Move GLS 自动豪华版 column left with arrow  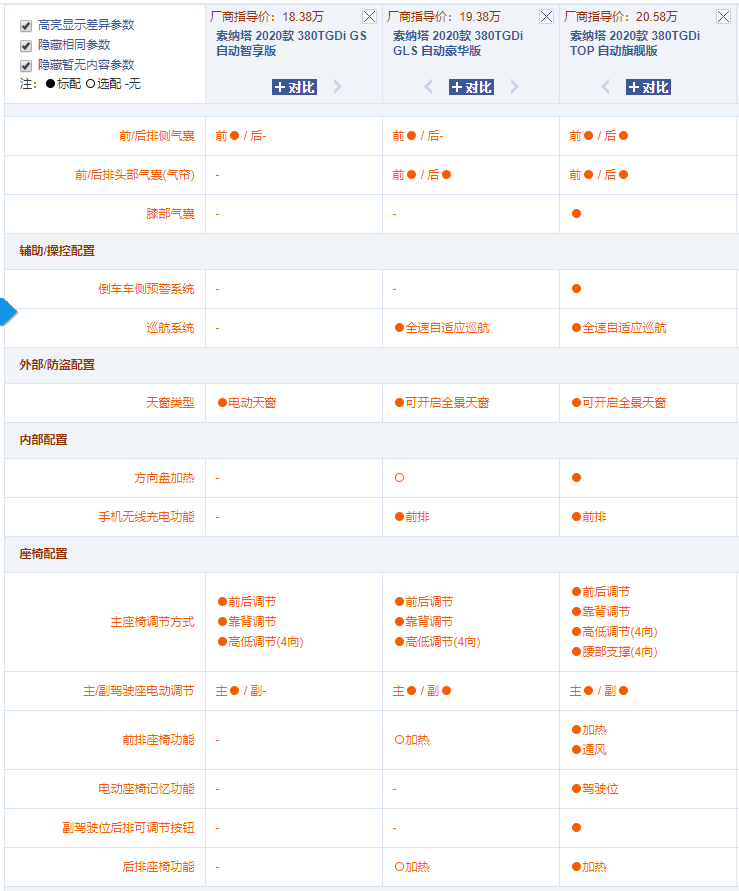pyautogui.click(x=428, y=87)
